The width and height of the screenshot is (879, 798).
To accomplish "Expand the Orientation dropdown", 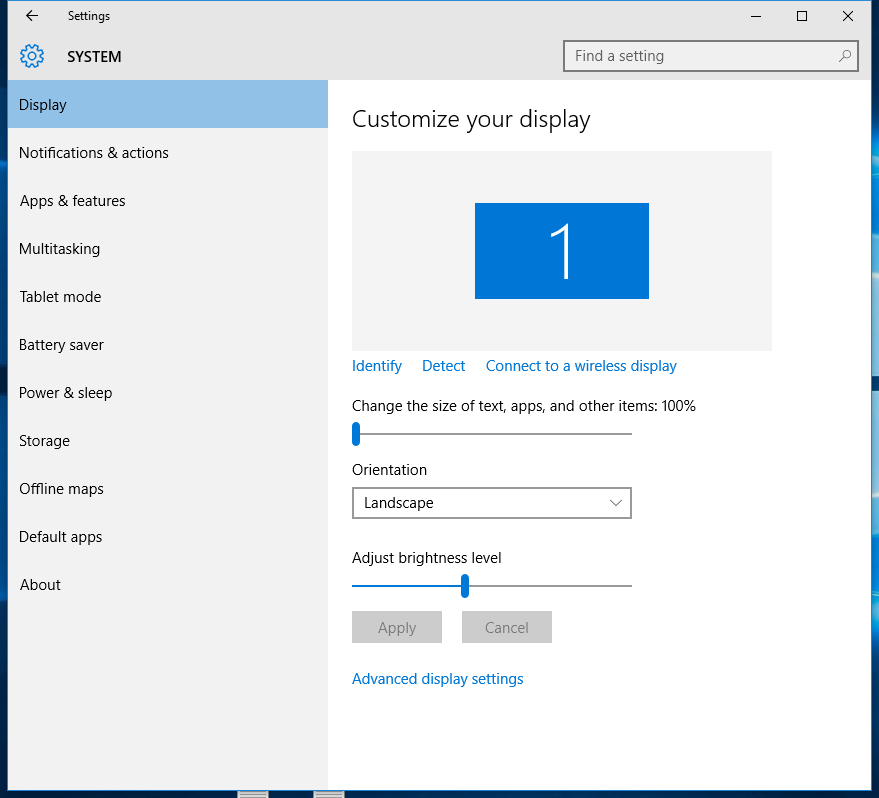I will click(x=491, y=503).
